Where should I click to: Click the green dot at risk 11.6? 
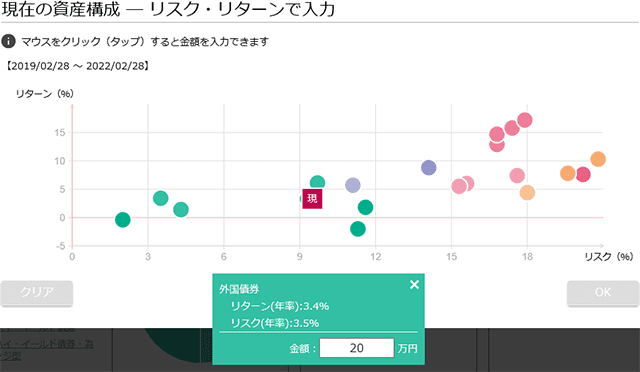point(365,207)
